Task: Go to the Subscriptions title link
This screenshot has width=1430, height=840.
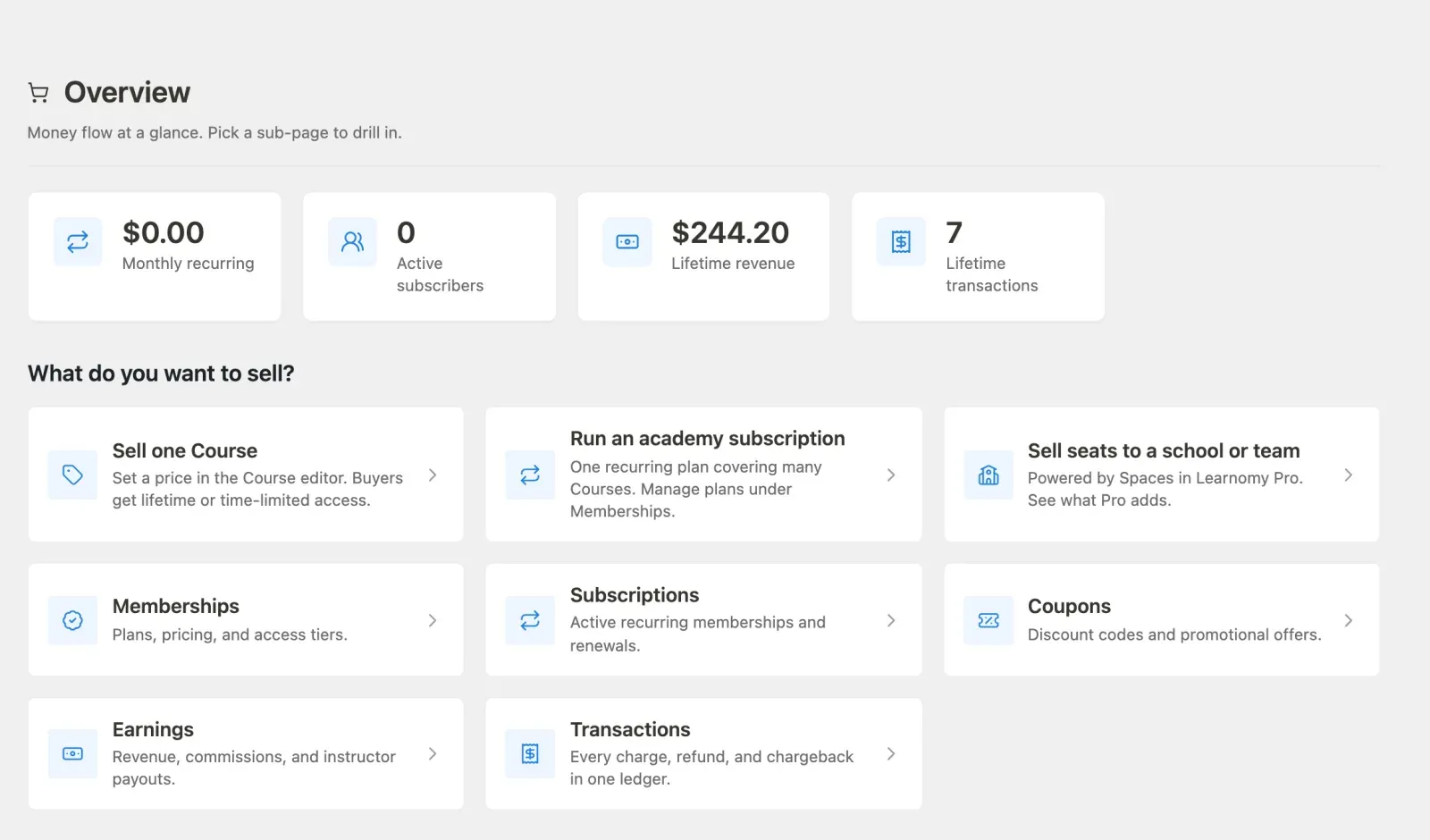Action: pyautogui.click(x=635, y=595)
